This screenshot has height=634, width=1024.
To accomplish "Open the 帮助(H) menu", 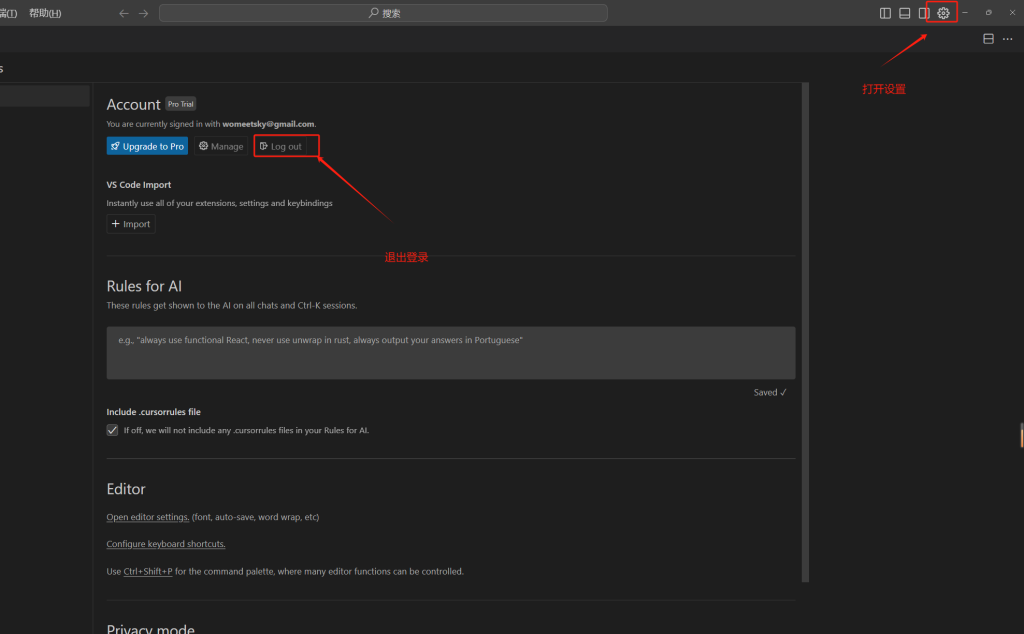I will click(x=45, y=13).
